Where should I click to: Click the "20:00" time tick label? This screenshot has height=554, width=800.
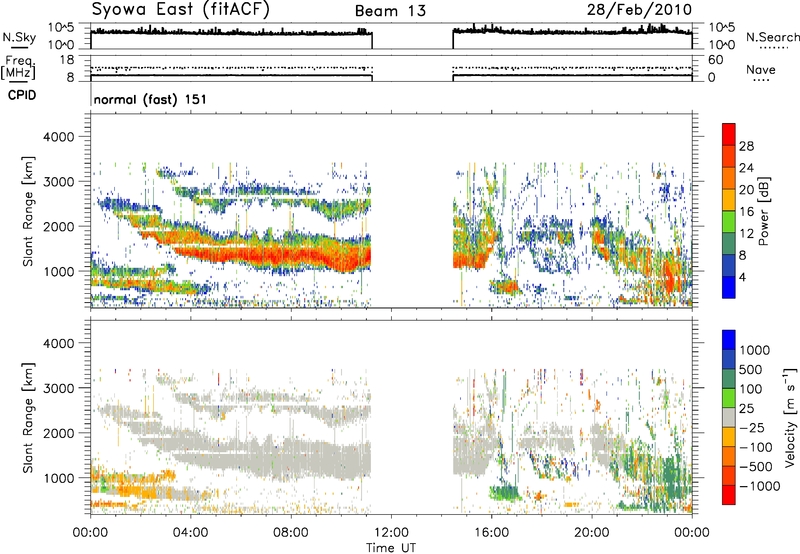pos(592,533)
